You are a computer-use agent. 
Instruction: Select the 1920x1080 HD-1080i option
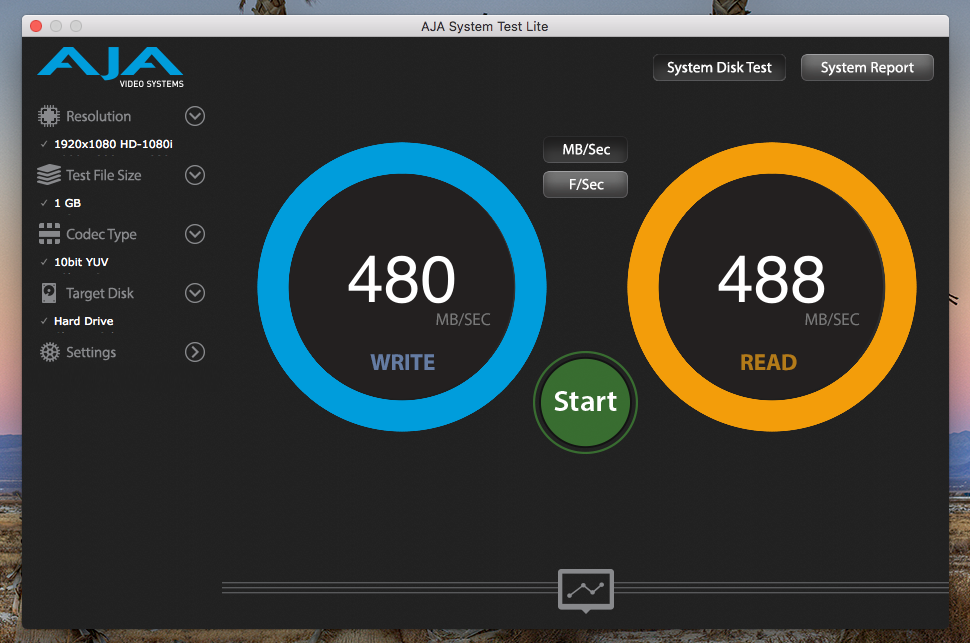pyautogui.click(x=113, y=144)
